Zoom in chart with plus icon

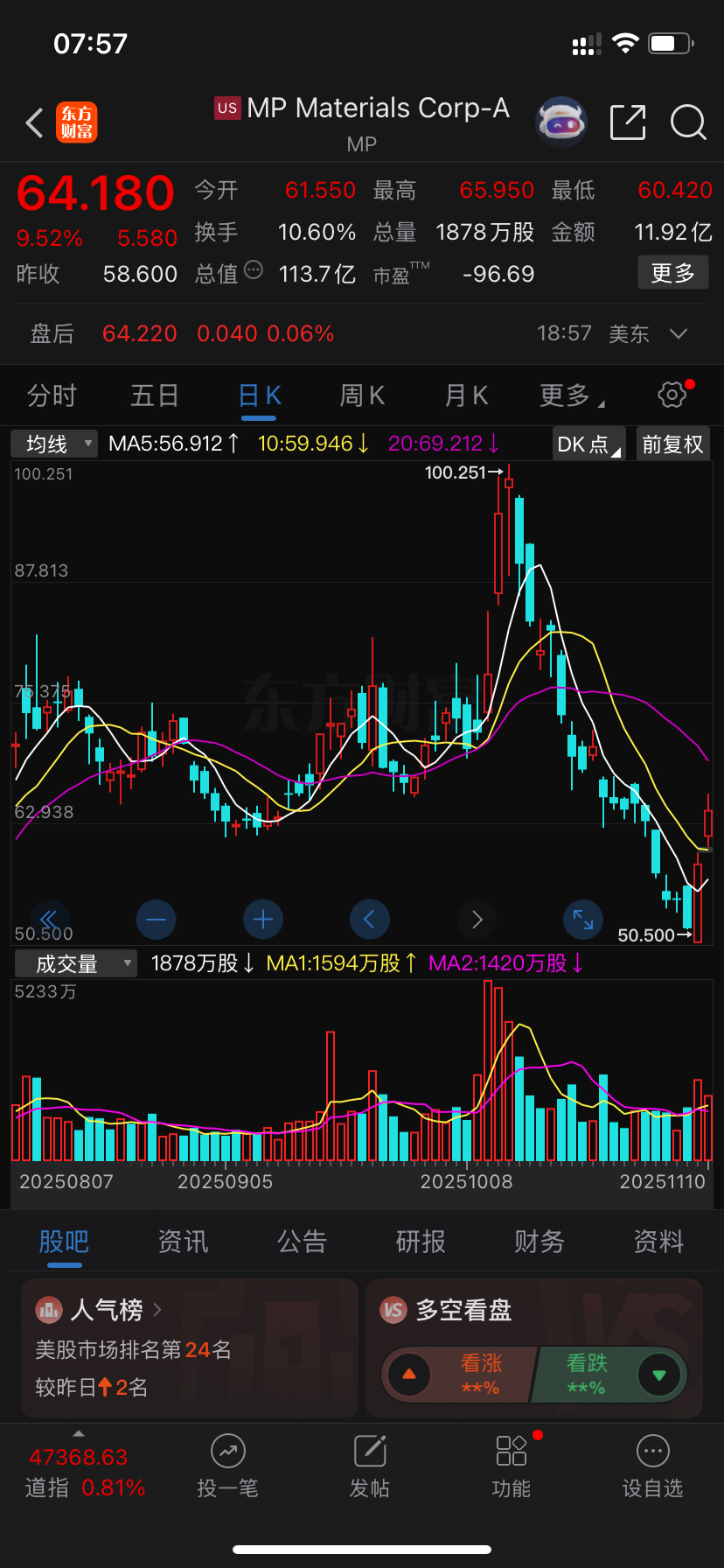263,920
